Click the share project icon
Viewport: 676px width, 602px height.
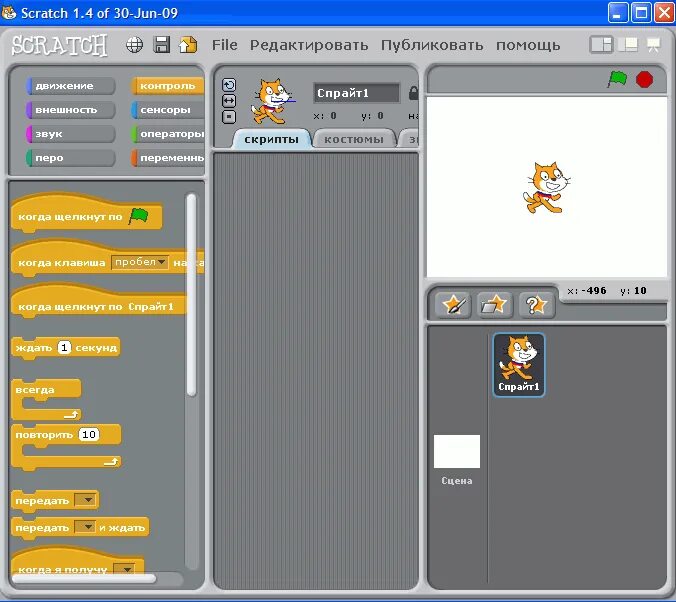click(x=188, y=45)
